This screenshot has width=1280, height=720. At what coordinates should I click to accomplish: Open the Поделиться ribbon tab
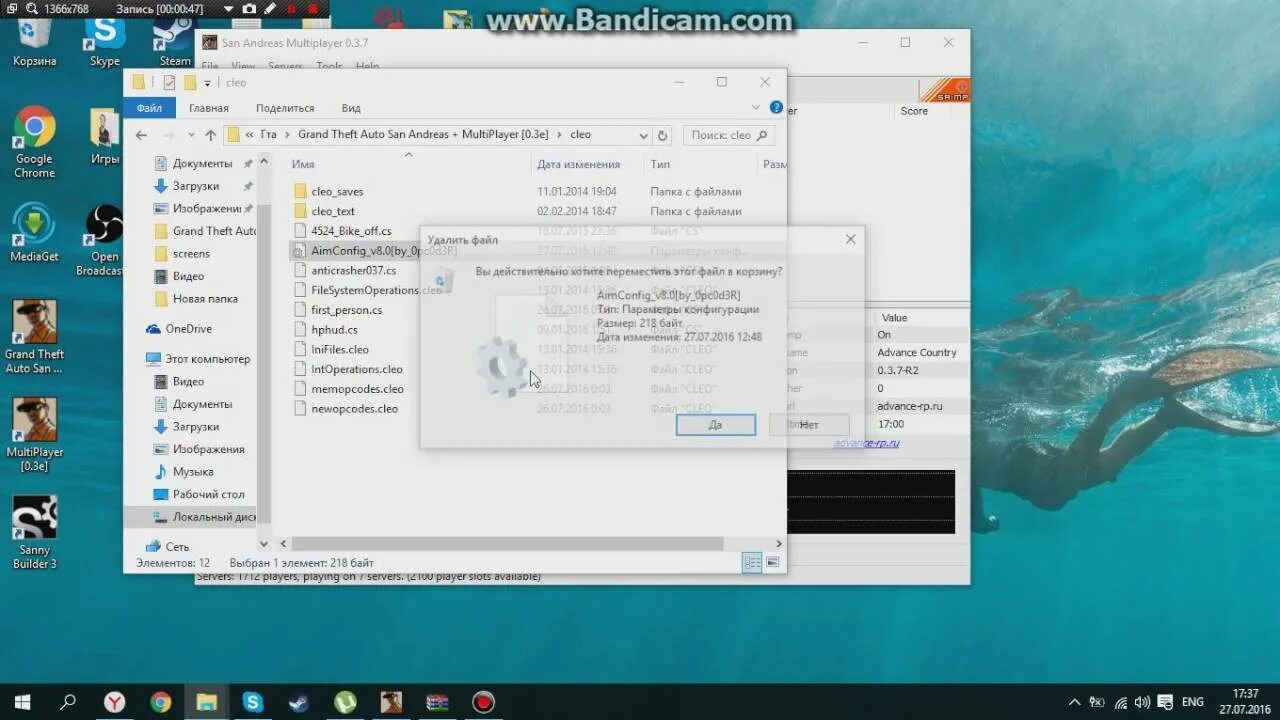(x=285, y=108)
